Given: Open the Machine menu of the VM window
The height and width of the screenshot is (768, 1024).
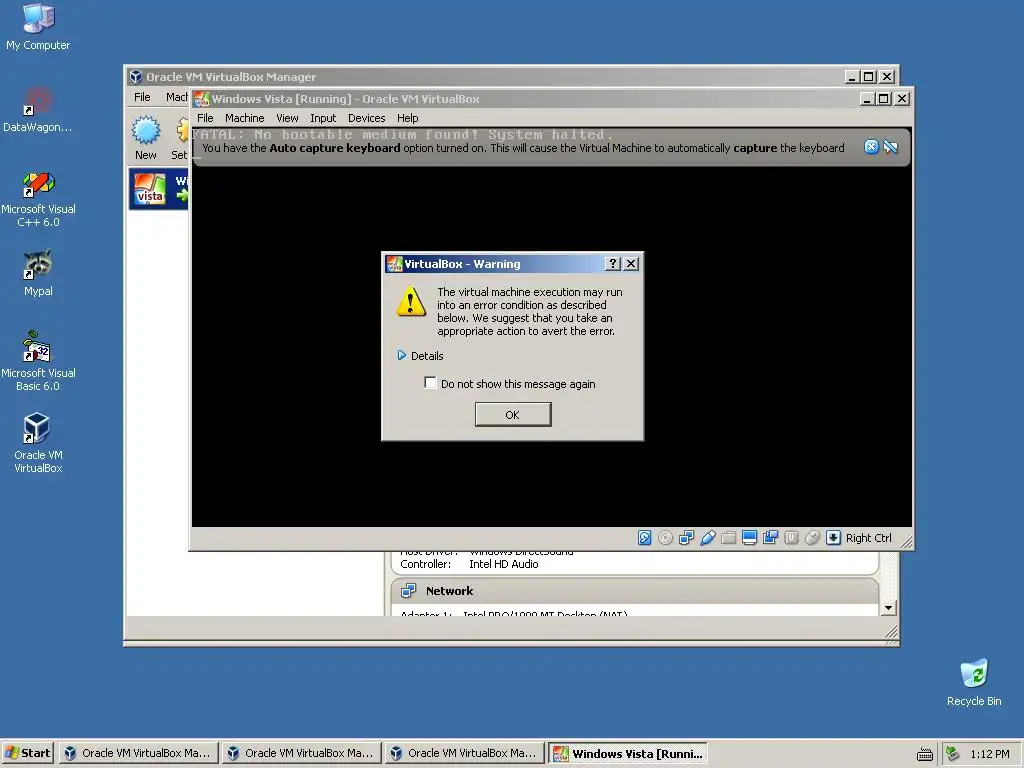Looking at the screenshot, I should click(244, 118).
